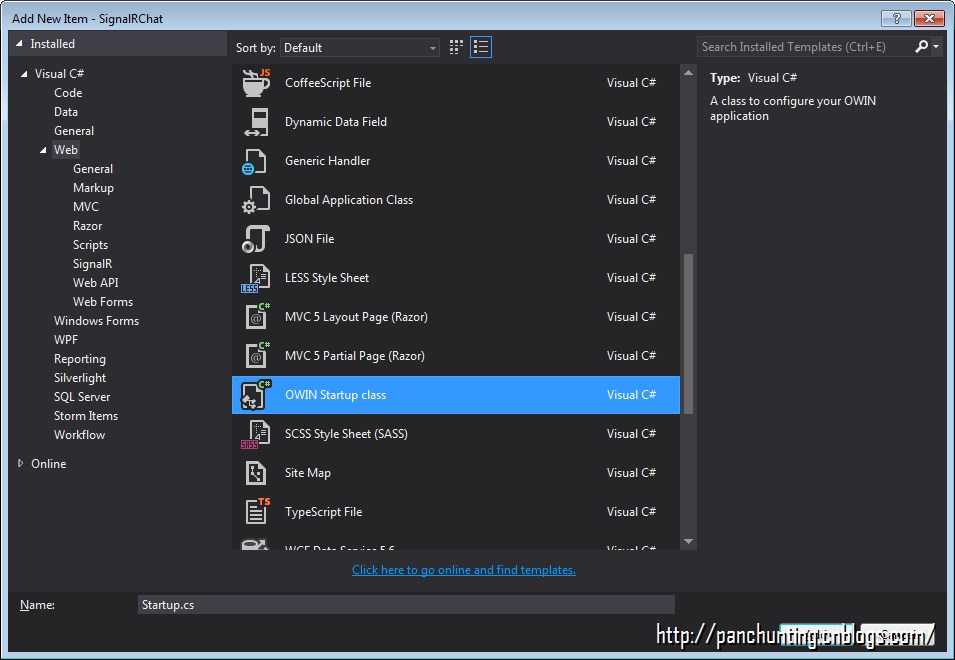Open the Sort by Default dropdown

359,47
